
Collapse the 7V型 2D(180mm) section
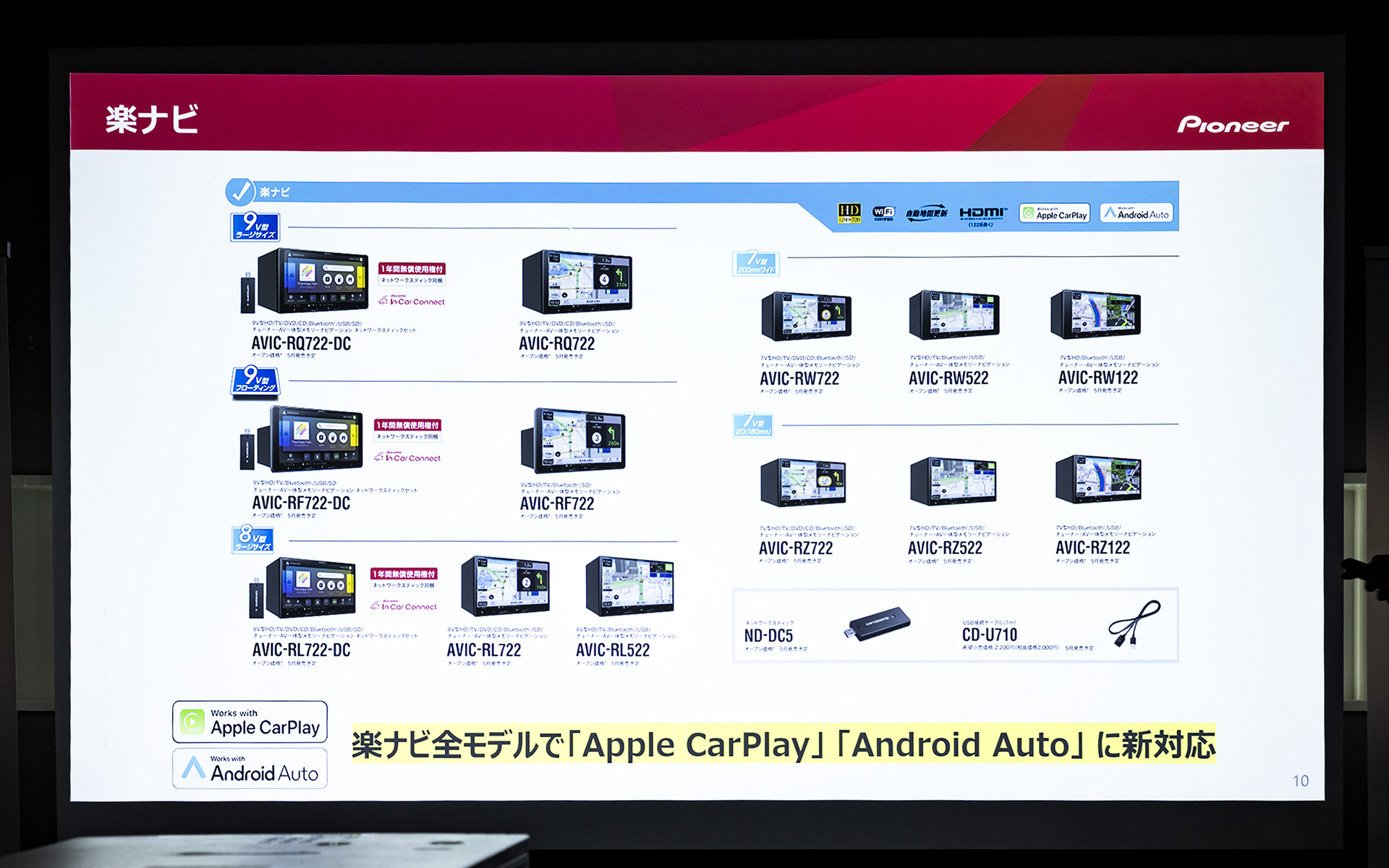click(755, 426)
